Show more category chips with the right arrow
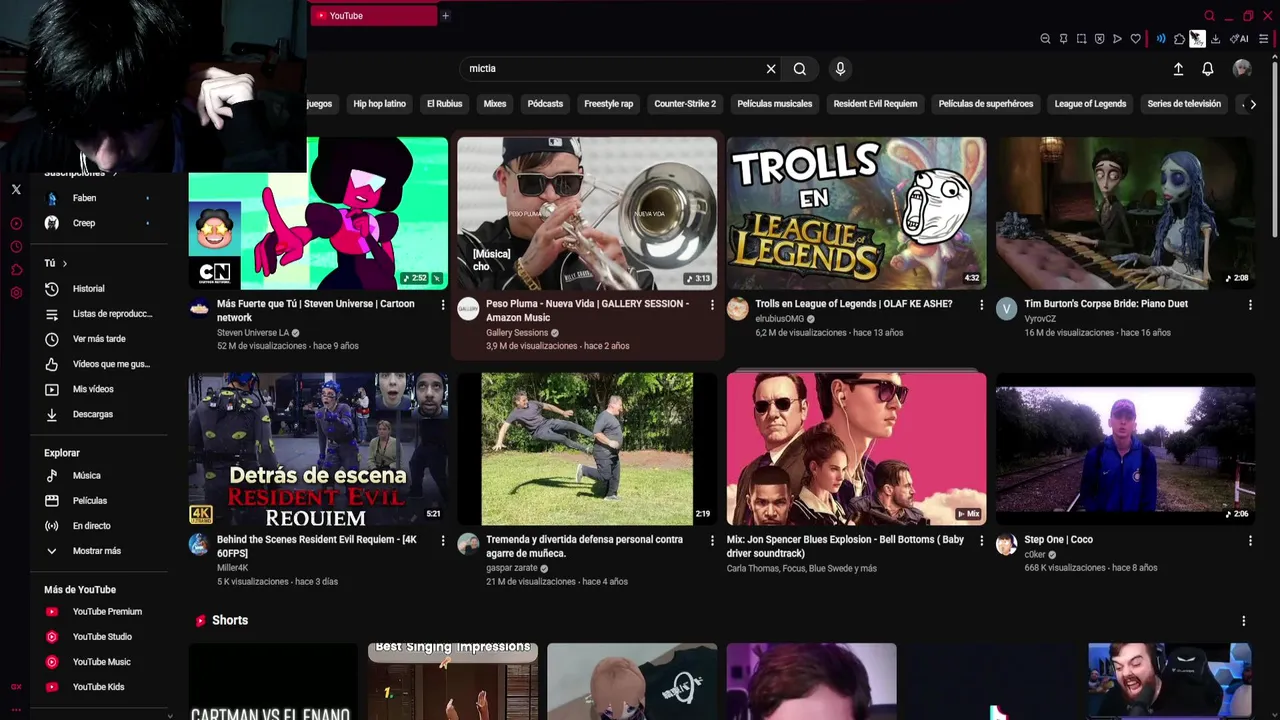Viewport: 1280px width, 720px height. (1252, 104)
